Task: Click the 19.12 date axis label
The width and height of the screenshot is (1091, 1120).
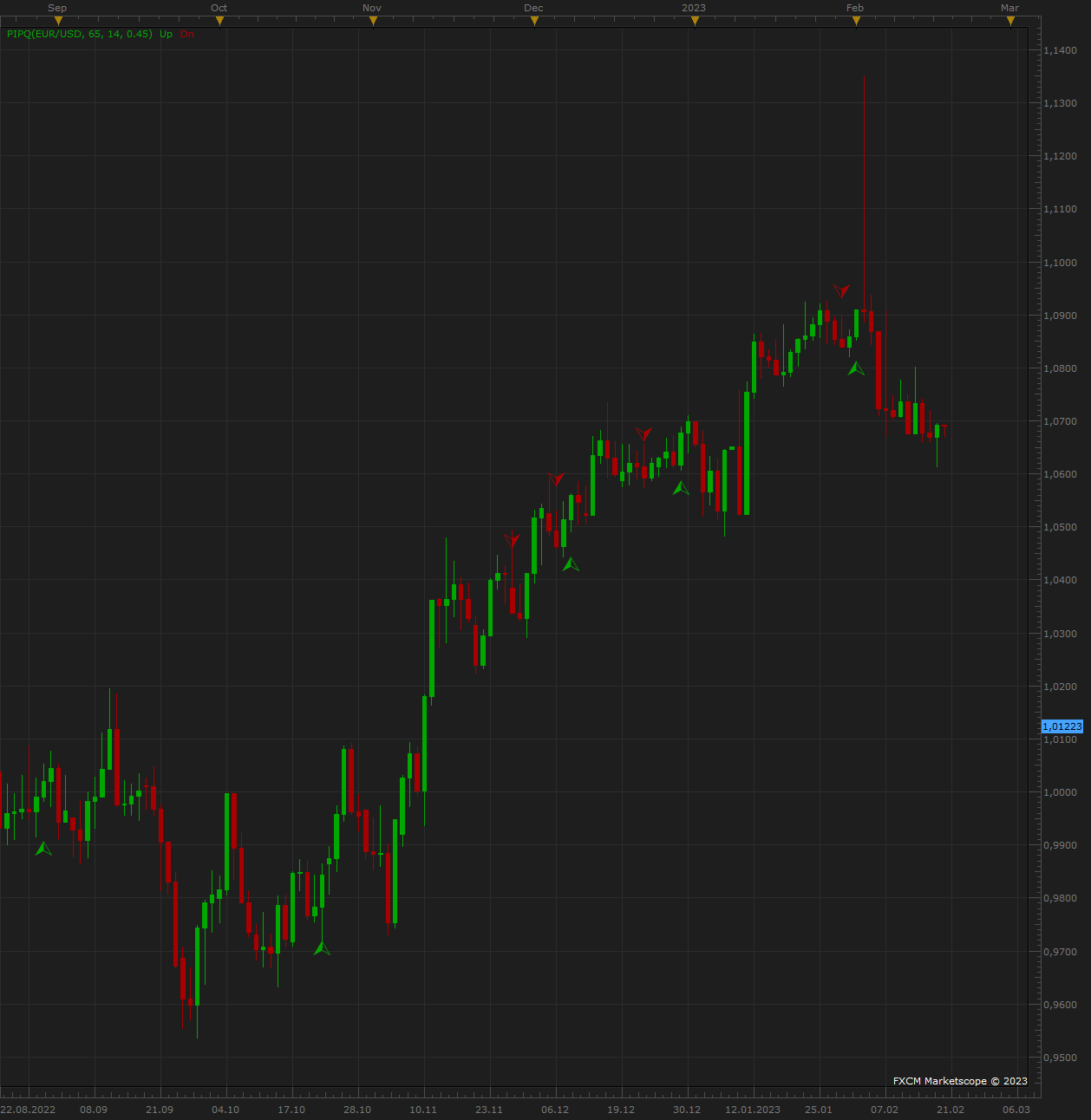Action: point(621,1110)
